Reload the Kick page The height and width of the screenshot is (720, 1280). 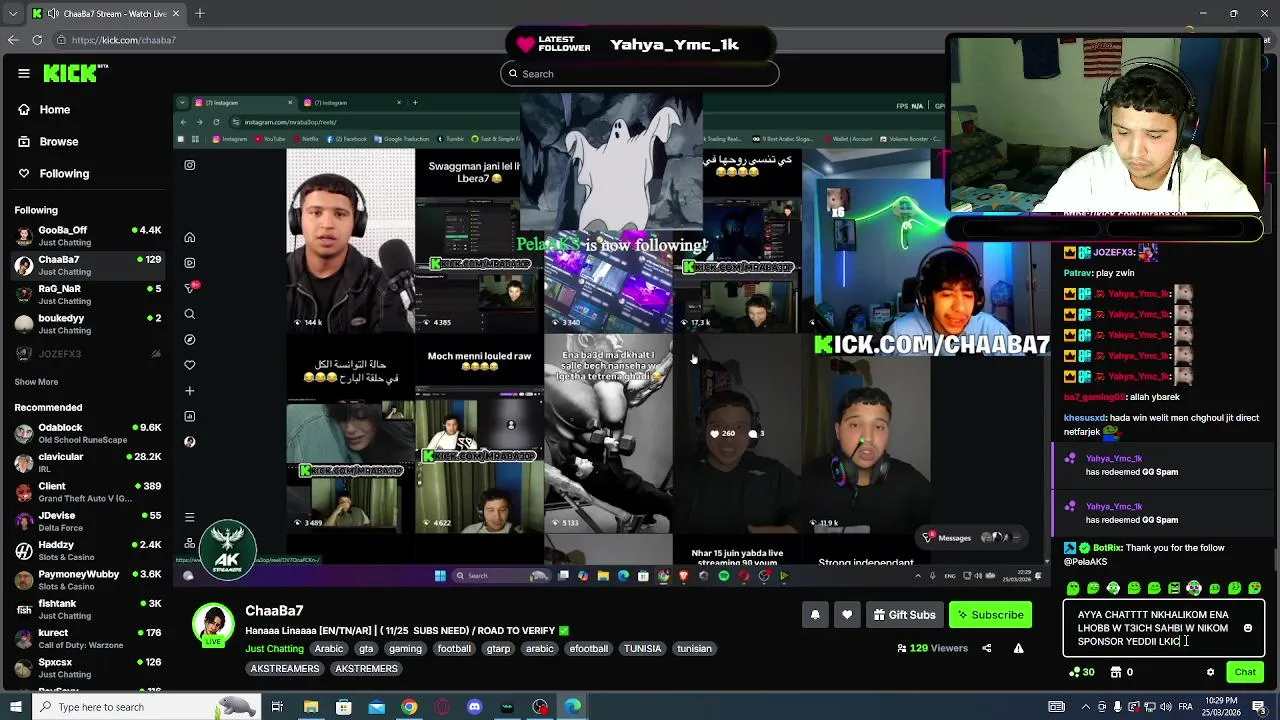coord(37,40)
